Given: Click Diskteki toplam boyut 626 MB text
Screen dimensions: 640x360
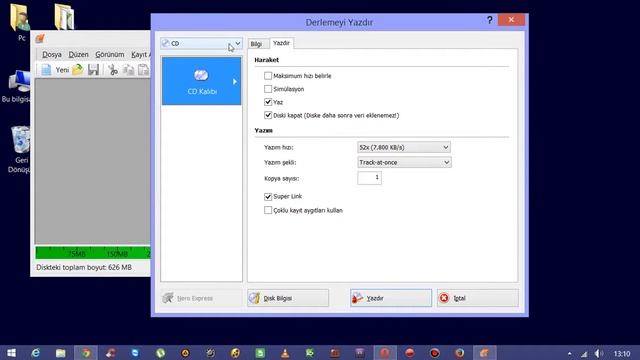Looking at the screenshot, I should click(84, 267).
